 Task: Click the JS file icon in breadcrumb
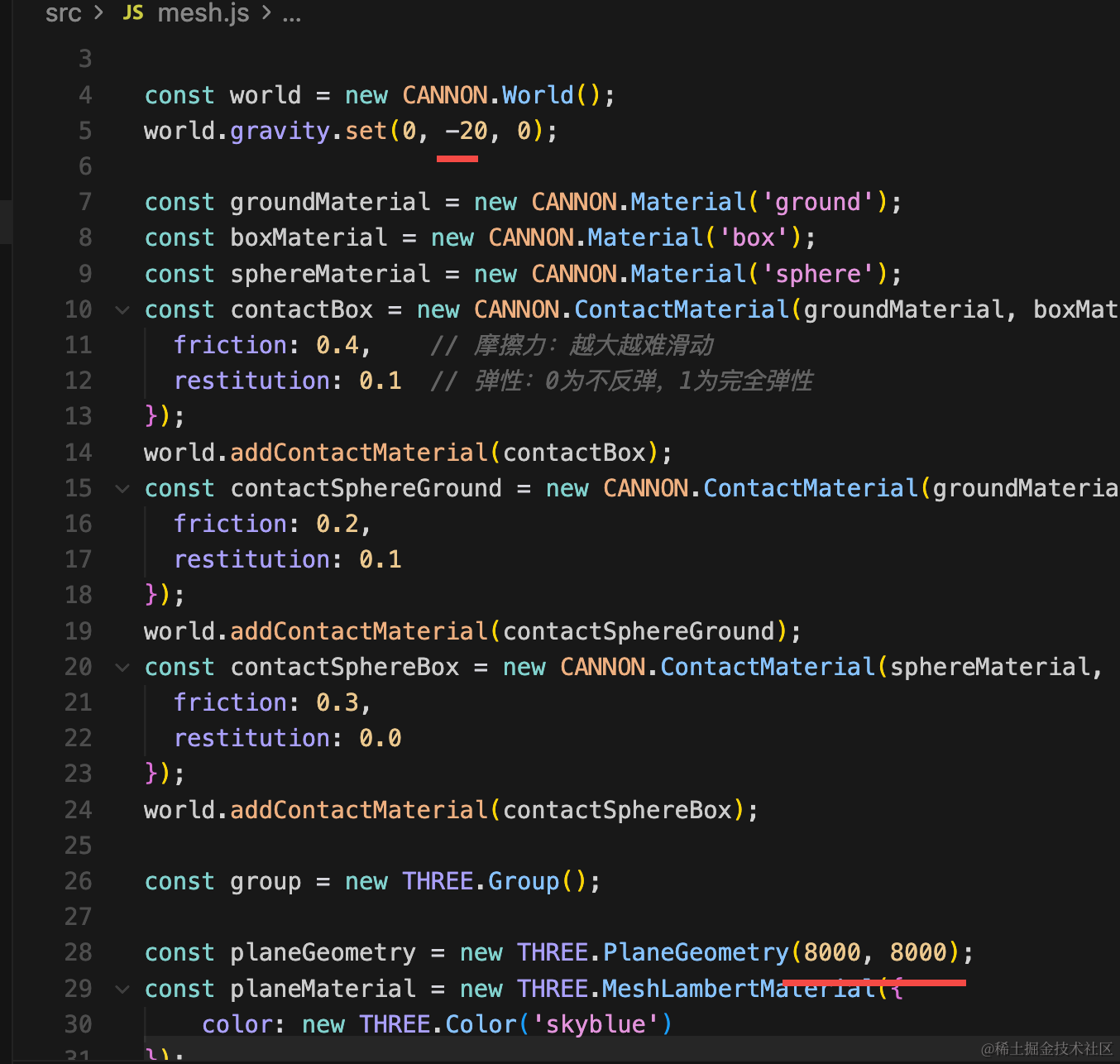133,13
